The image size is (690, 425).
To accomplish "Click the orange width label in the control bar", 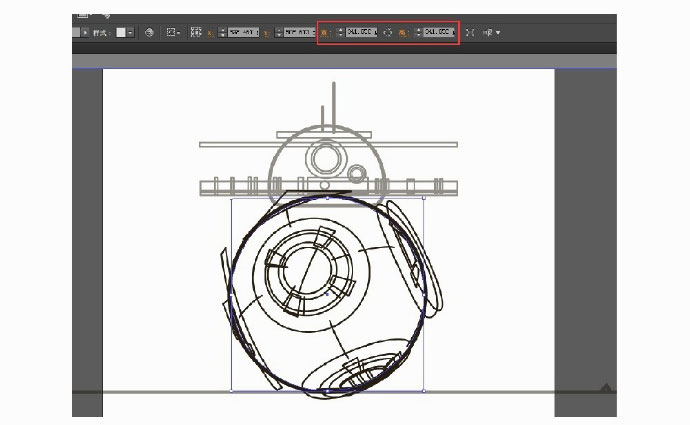I will [x=325, y=33].
